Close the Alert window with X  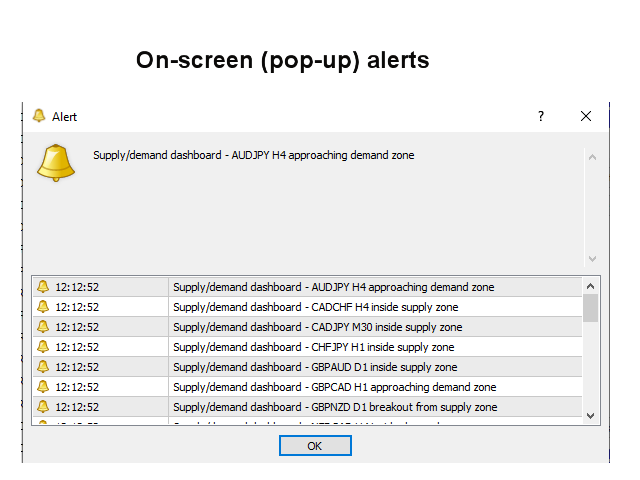tap(586, 116)
